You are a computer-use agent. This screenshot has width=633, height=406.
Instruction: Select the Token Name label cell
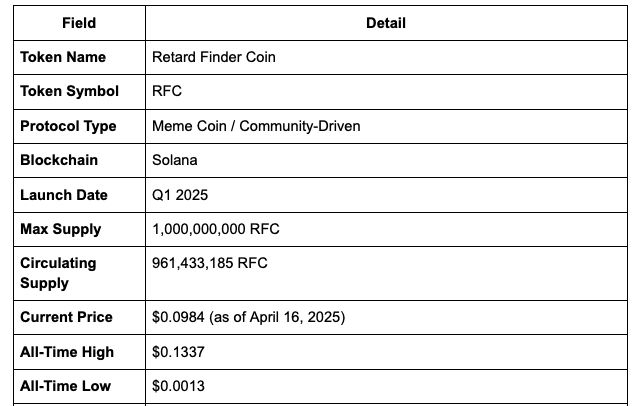[79, 57]
